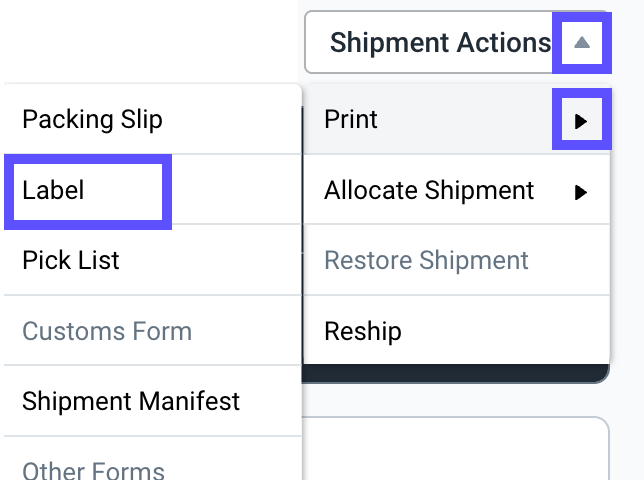Click the black triangle beside Allocate Shipment
This screenshot has width=644, height=480.
coord(581,192)
